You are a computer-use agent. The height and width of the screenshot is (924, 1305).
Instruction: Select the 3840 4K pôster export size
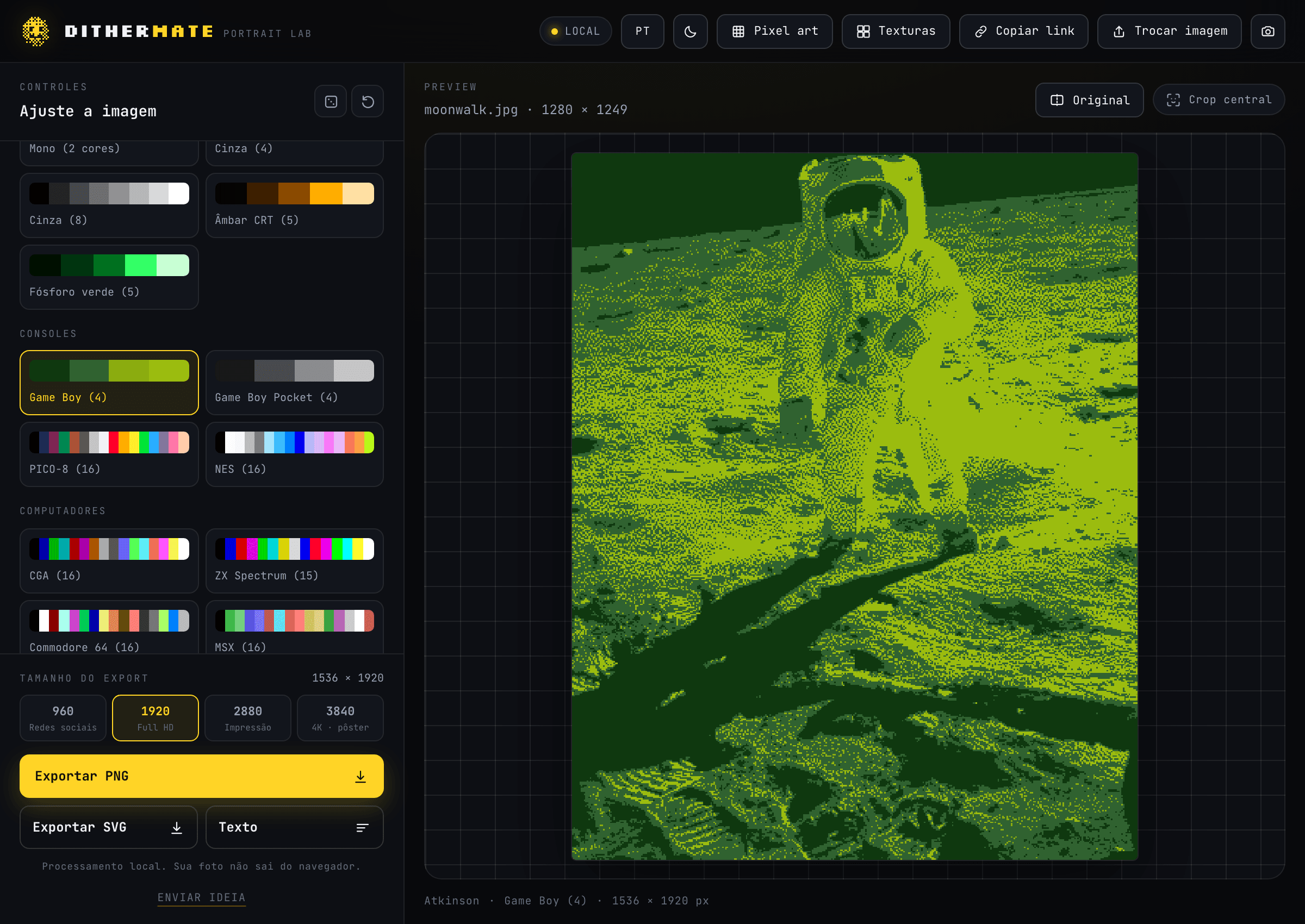(340, 718)
